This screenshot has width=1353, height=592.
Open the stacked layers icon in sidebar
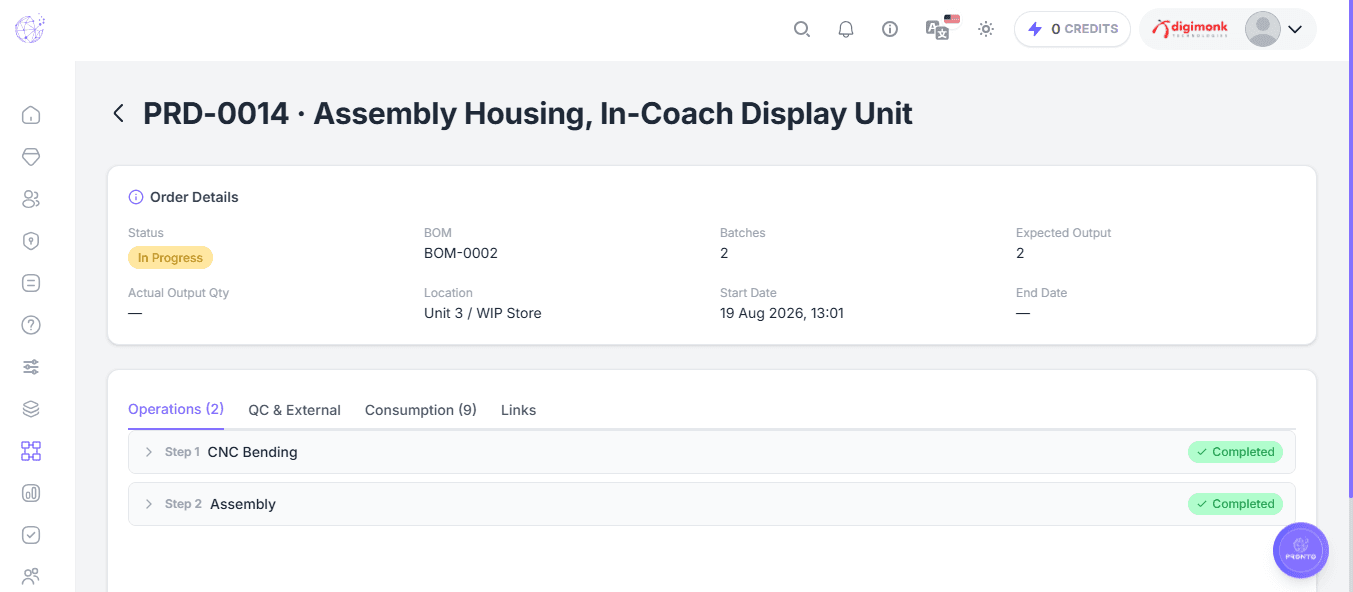pos(31,409)
